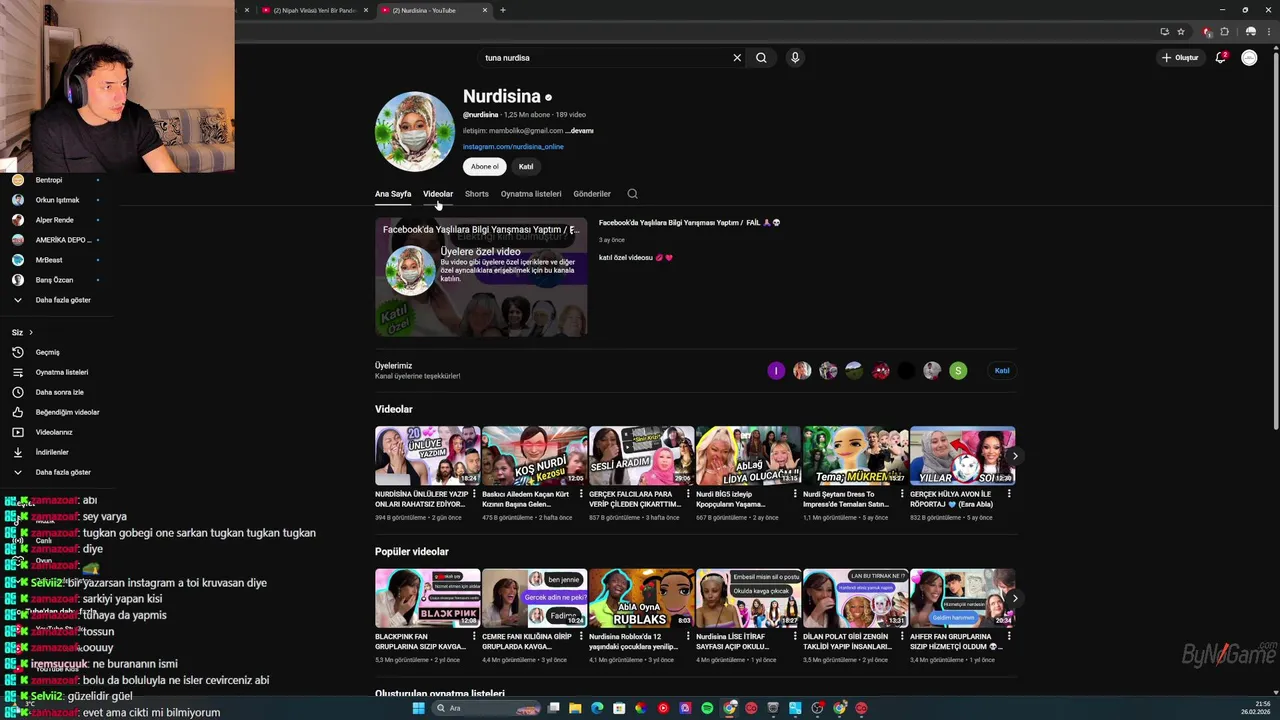Show more popular videos with the row arrow
This screenshot has height=720, width=1280.
click(1015, 598)
